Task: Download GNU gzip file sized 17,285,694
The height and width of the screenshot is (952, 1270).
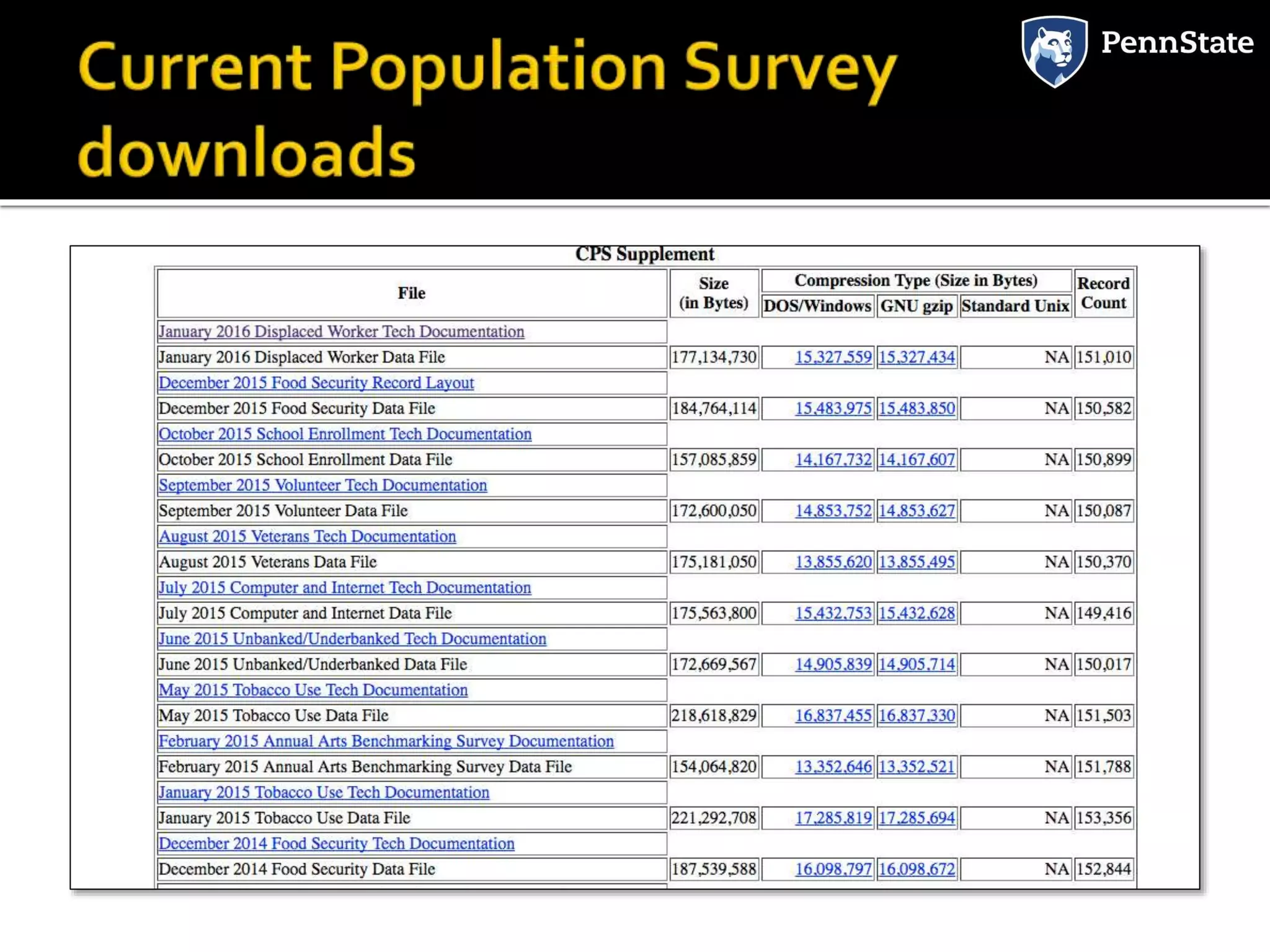Action: coord(917,818)
